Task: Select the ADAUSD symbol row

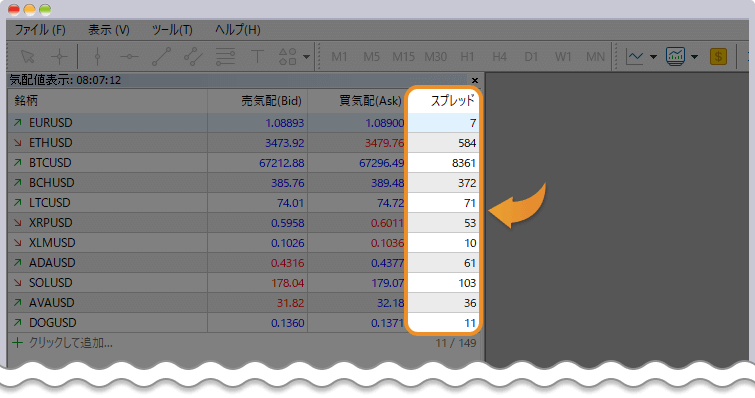Action: point(243,263)
